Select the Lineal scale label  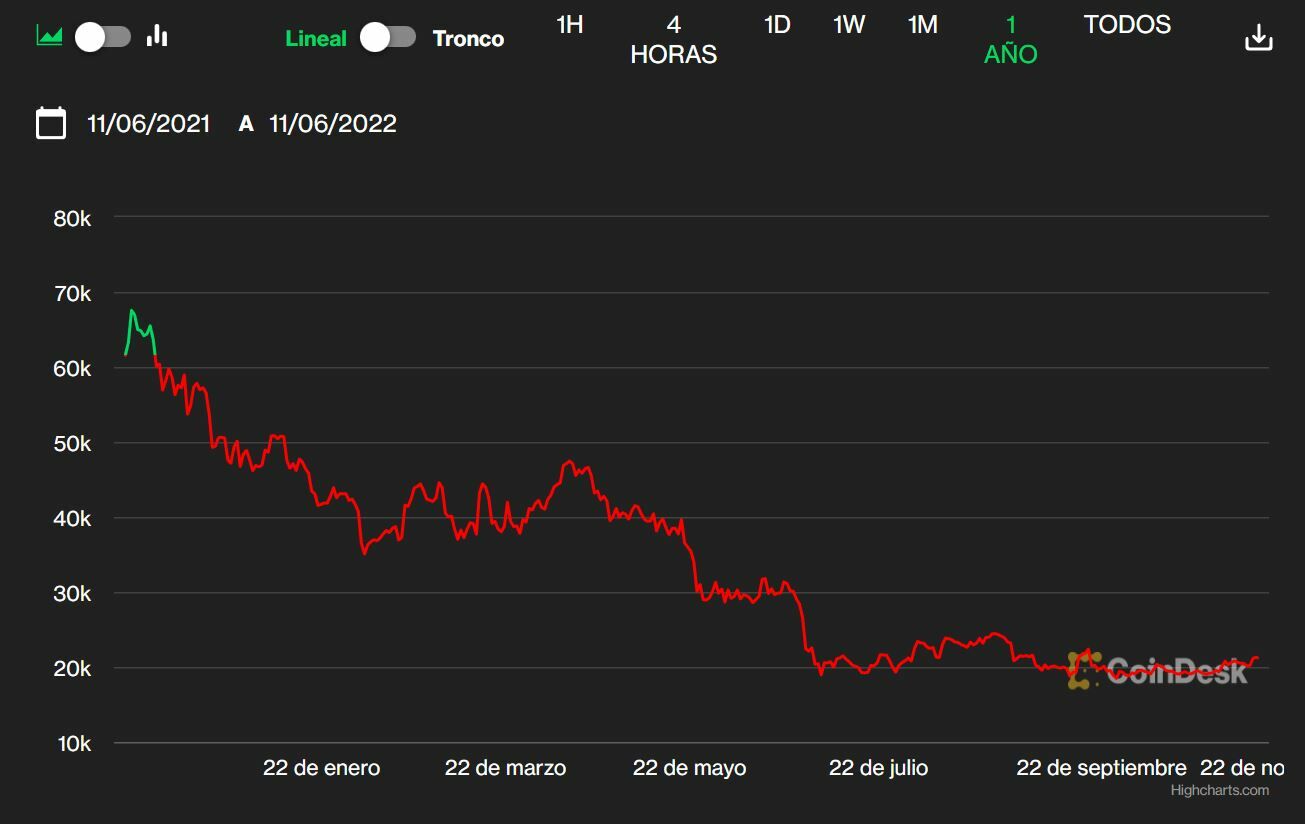(316, 39)
